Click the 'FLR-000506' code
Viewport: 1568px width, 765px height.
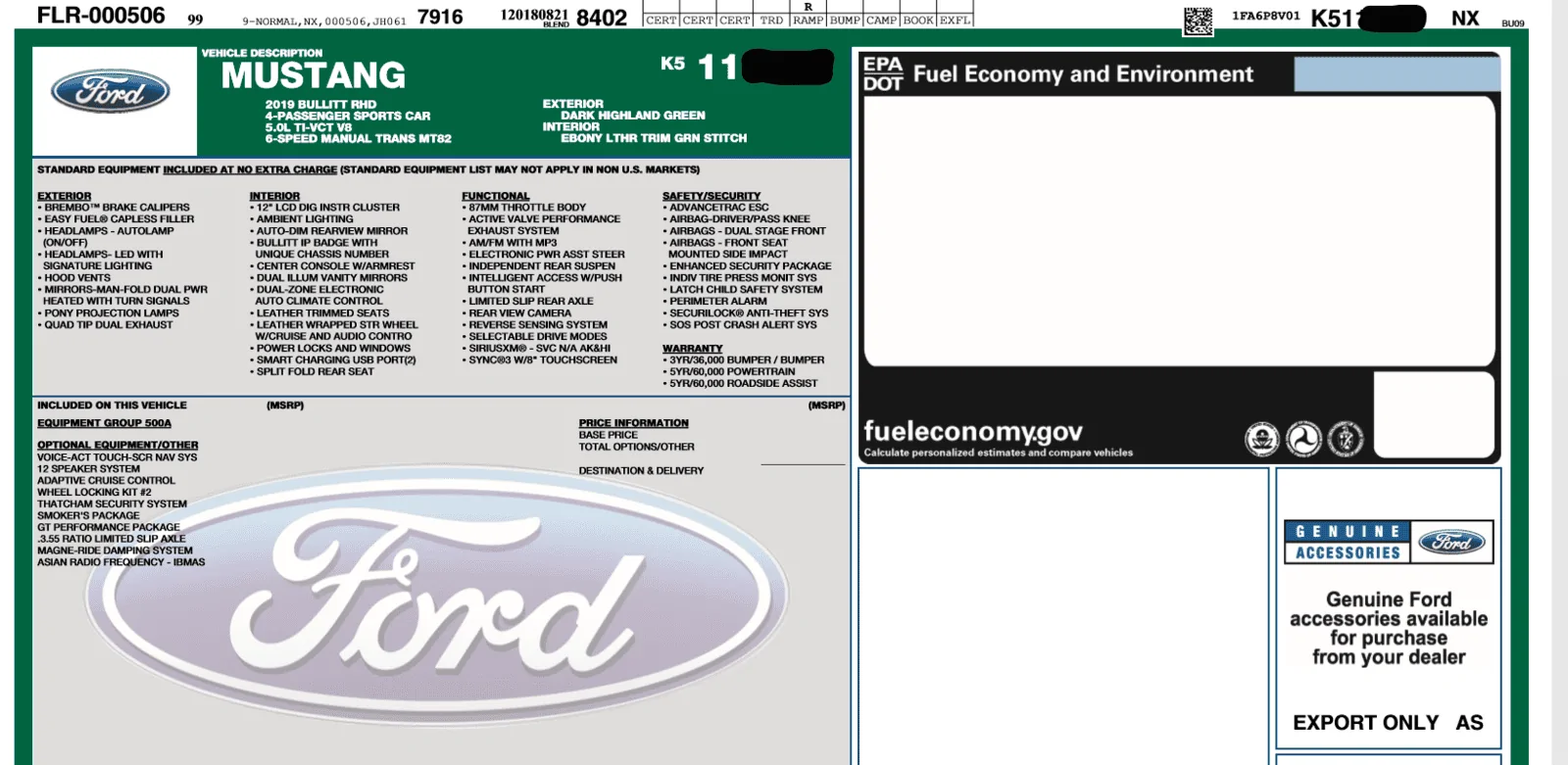pos(101,16)
